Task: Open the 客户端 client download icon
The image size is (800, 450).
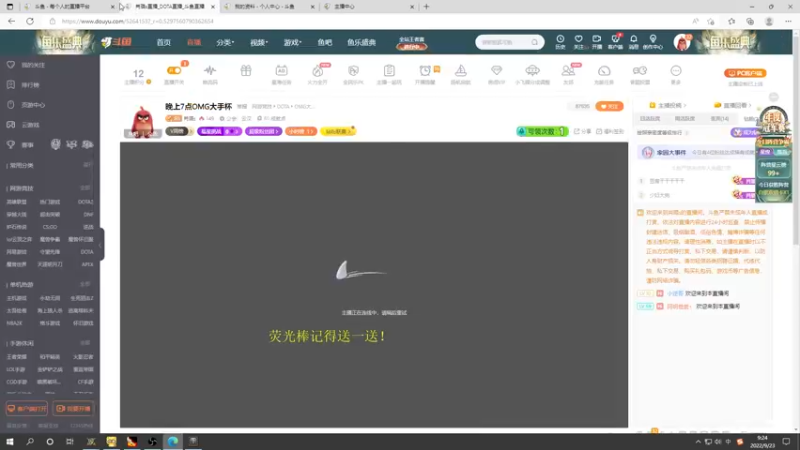Action: 615,42
